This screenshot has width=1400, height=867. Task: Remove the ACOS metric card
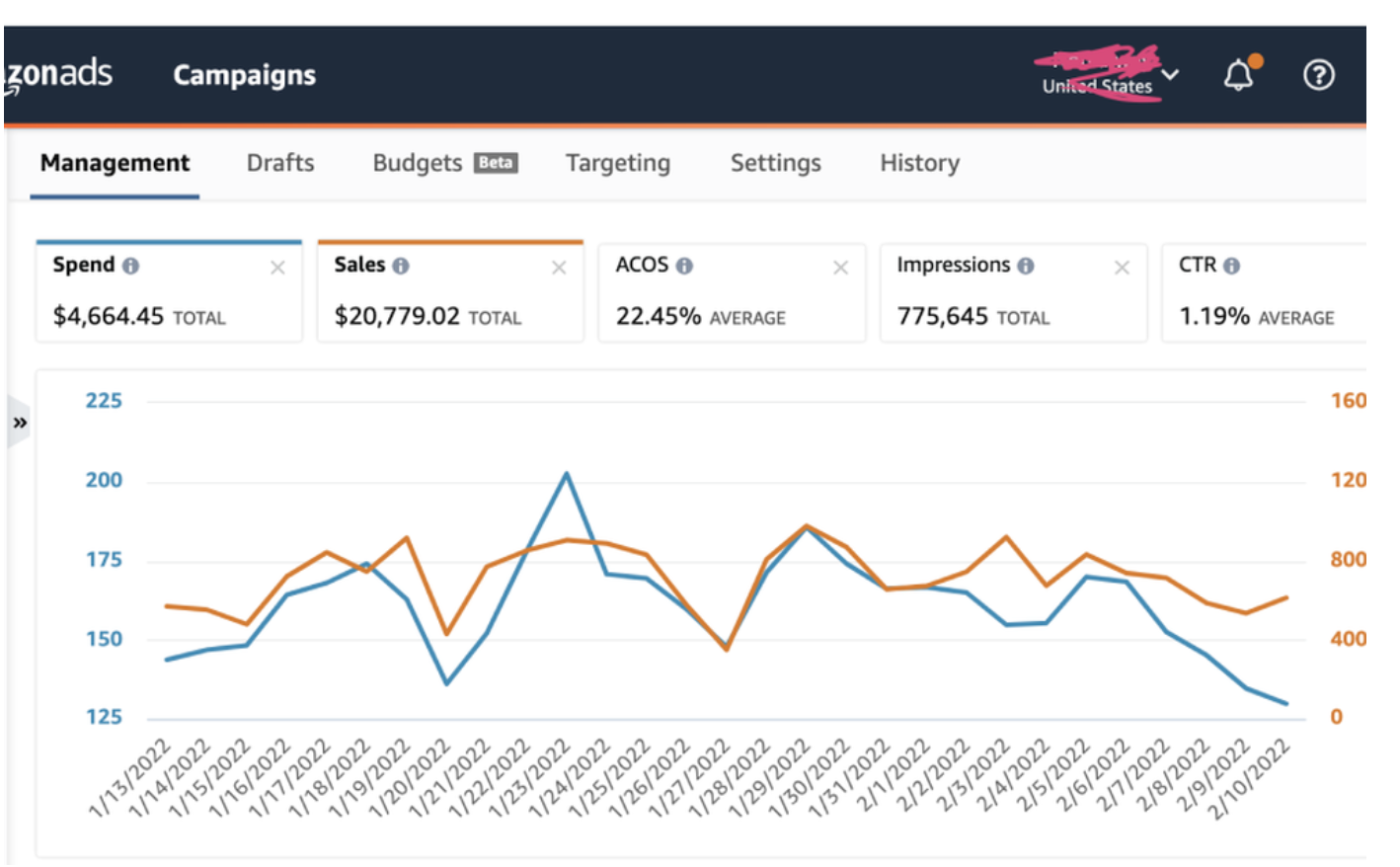click(840, 268)
